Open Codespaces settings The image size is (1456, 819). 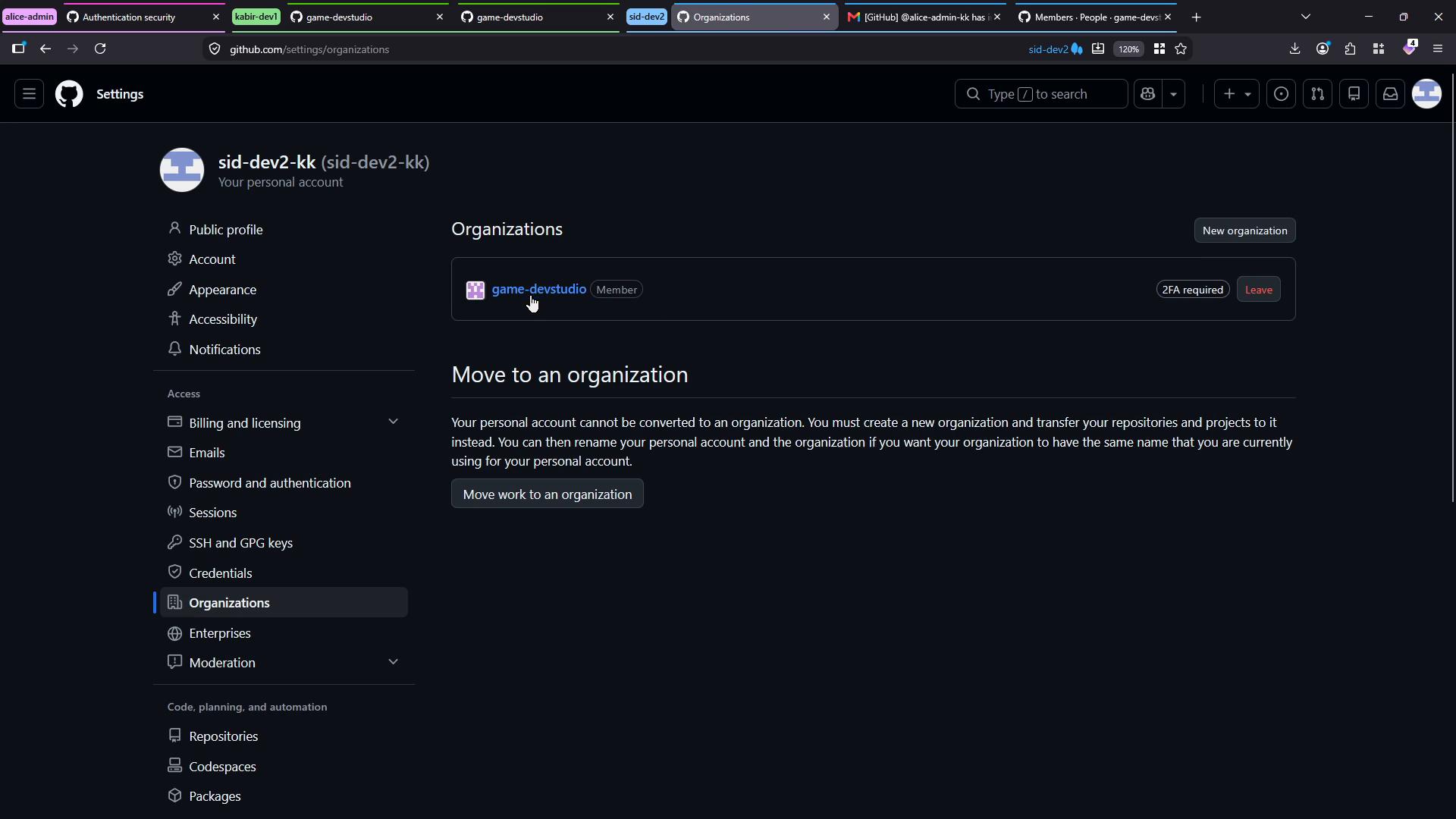point(284,767)
